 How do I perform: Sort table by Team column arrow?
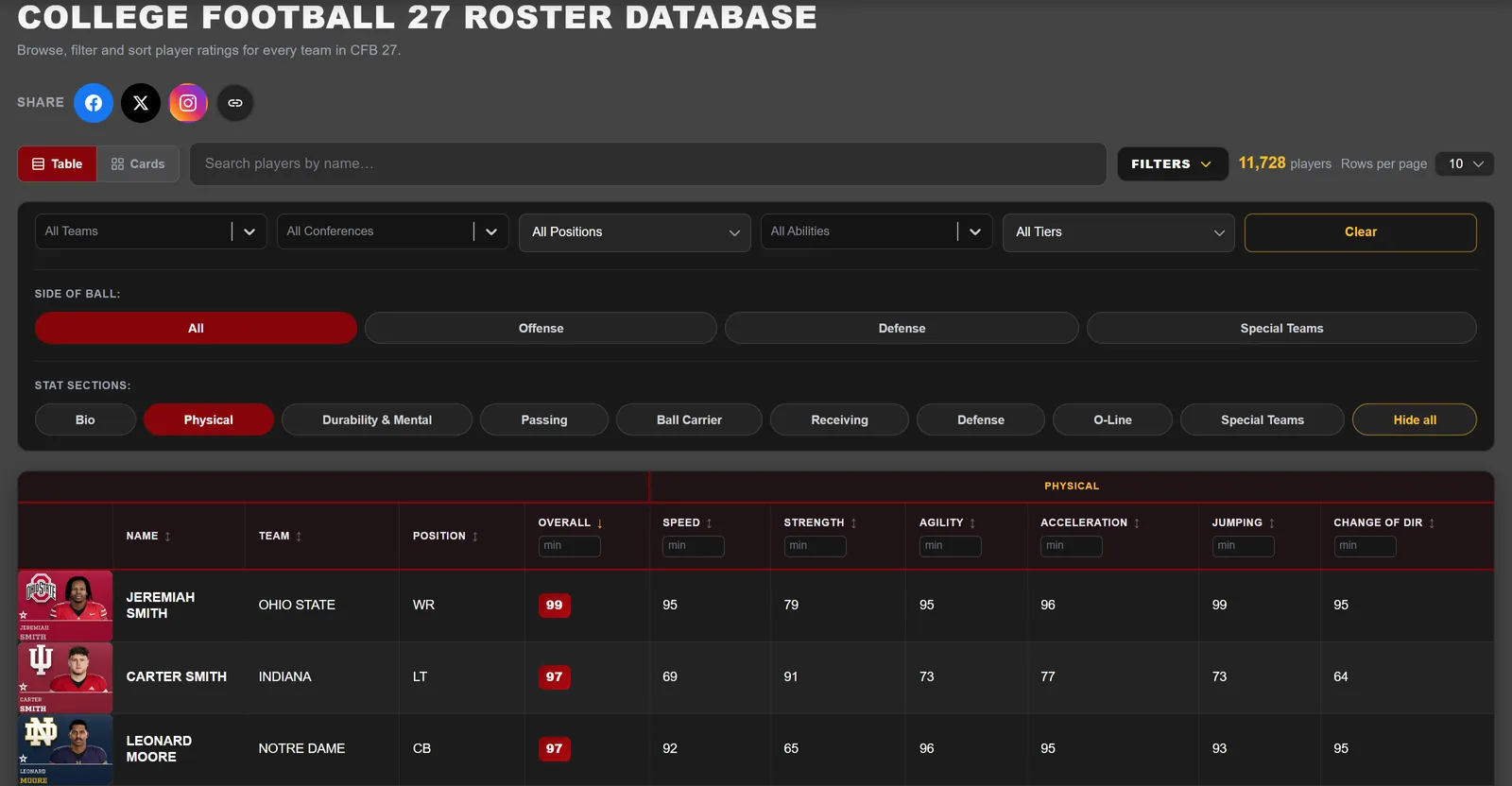point(299,537)
